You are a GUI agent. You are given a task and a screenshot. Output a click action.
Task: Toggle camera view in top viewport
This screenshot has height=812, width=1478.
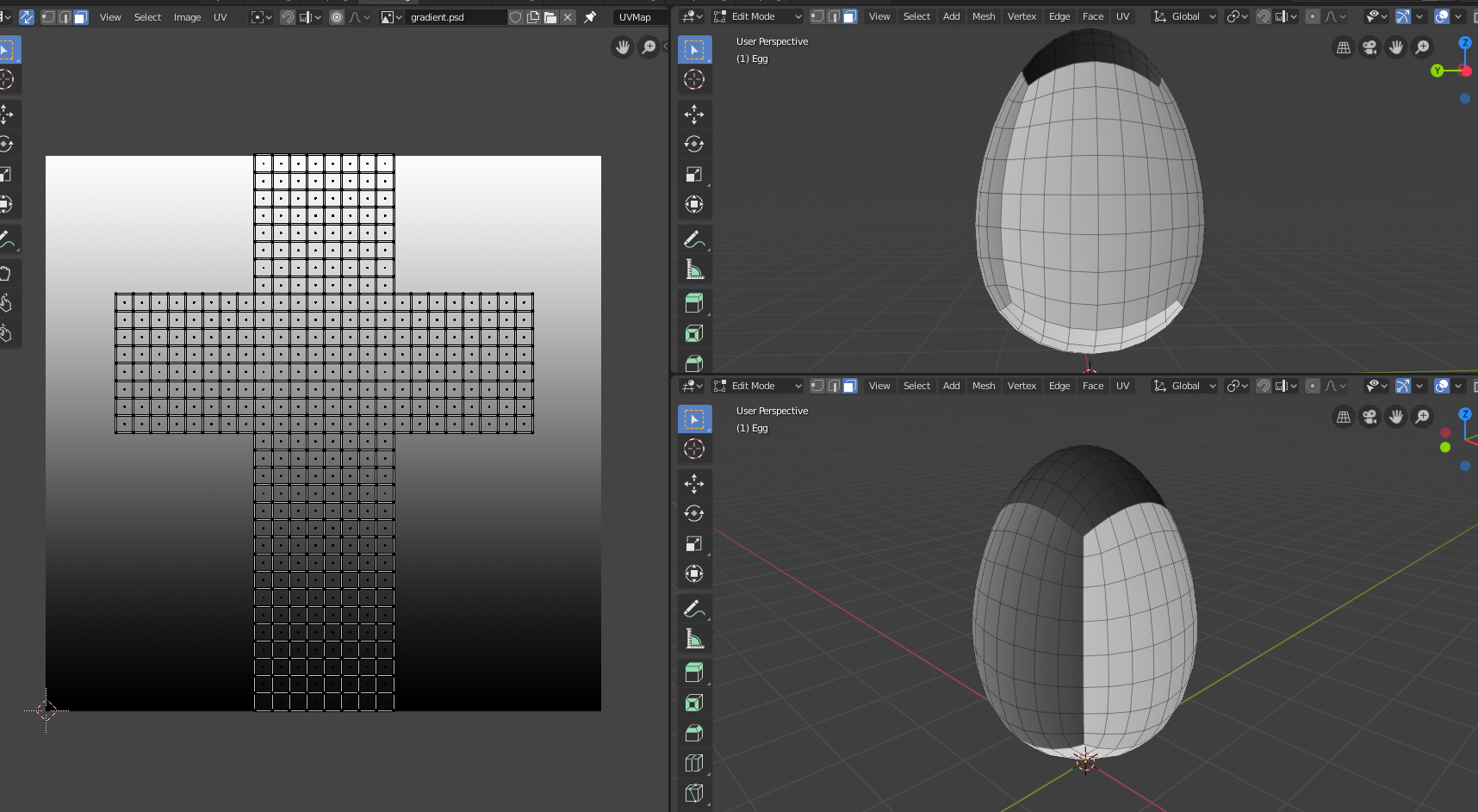coord(1369,47)
